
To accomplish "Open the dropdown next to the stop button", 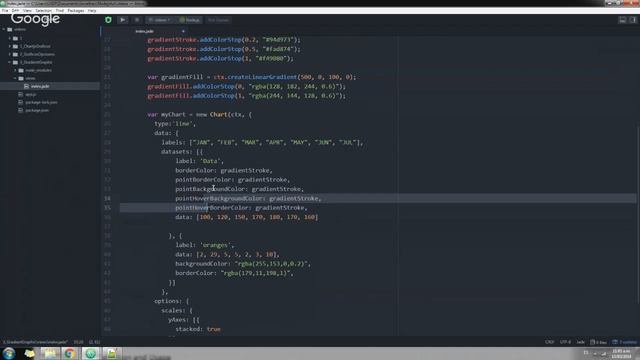I will click(x=160, y=20).
